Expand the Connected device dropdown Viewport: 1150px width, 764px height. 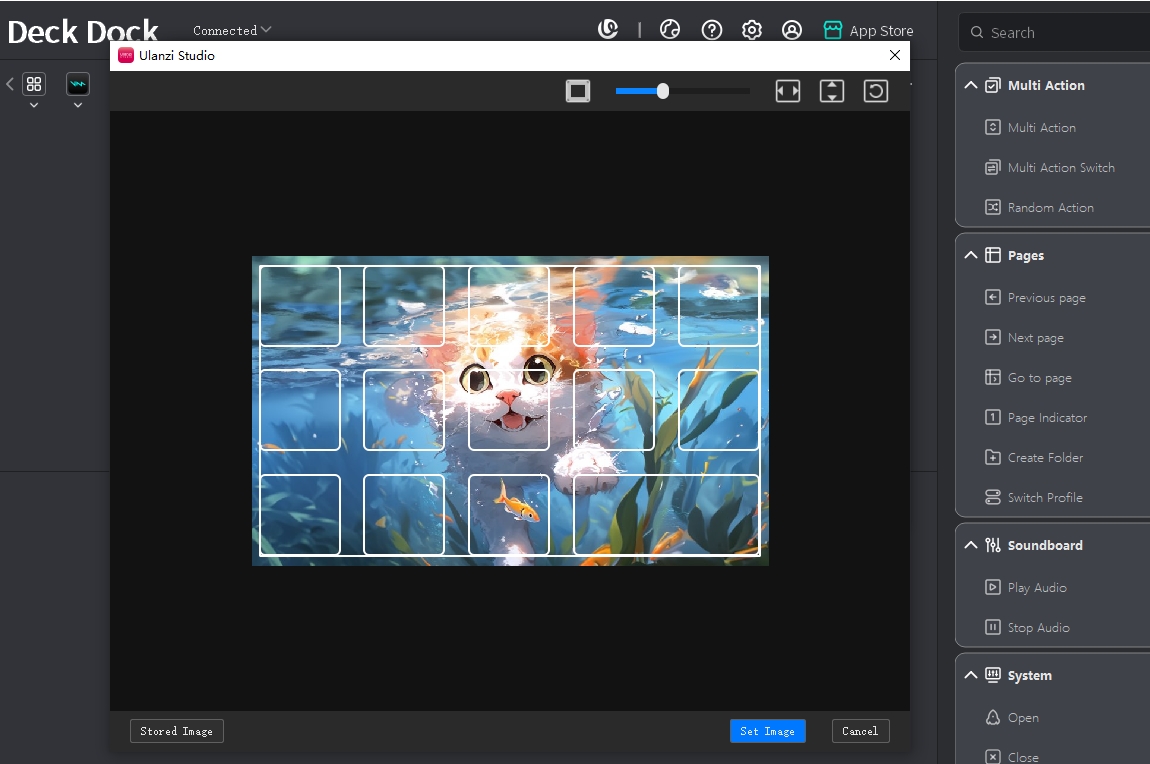(232, 30)
